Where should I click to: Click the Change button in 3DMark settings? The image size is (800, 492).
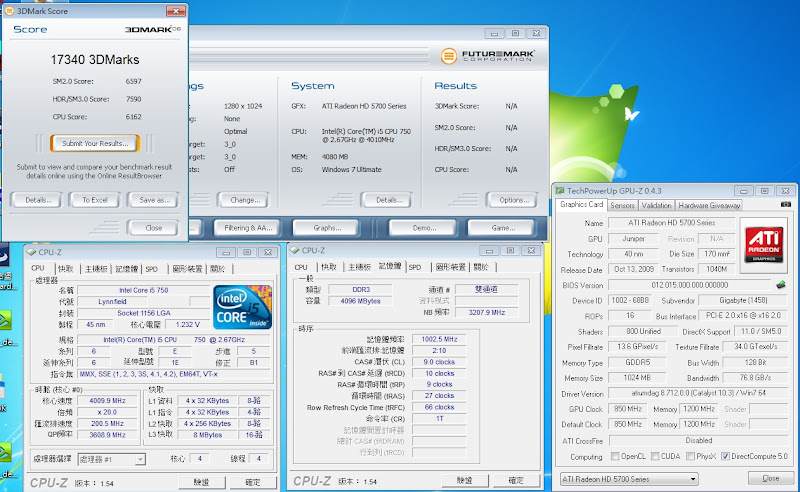[245, 200]
